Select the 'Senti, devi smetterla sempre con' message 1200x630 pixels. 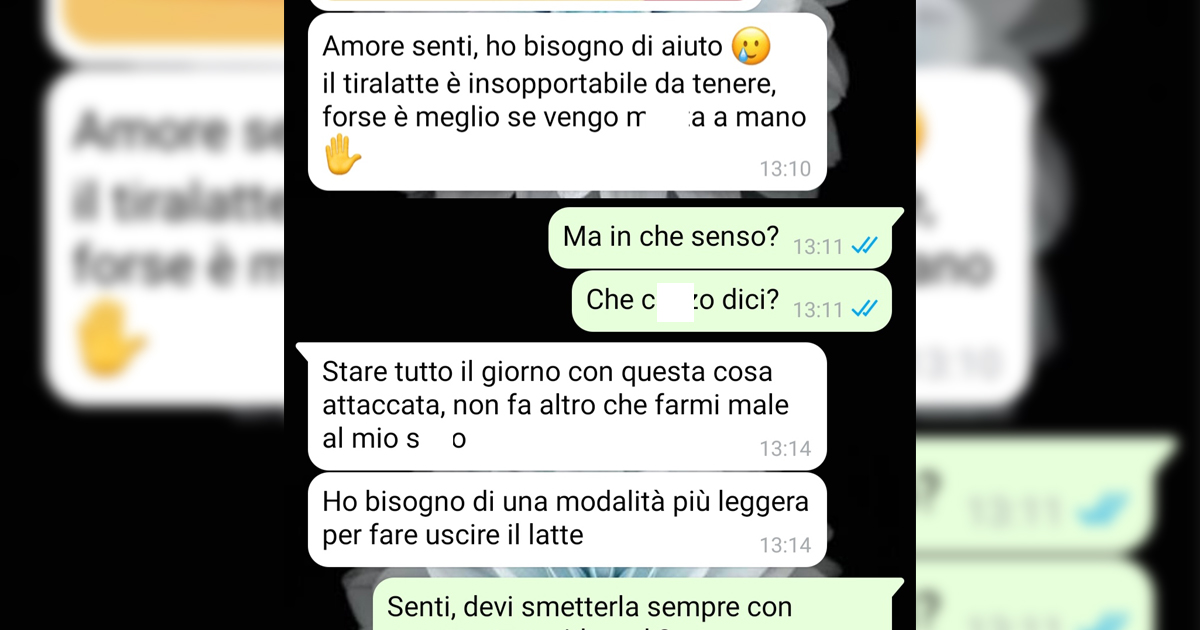638,605
